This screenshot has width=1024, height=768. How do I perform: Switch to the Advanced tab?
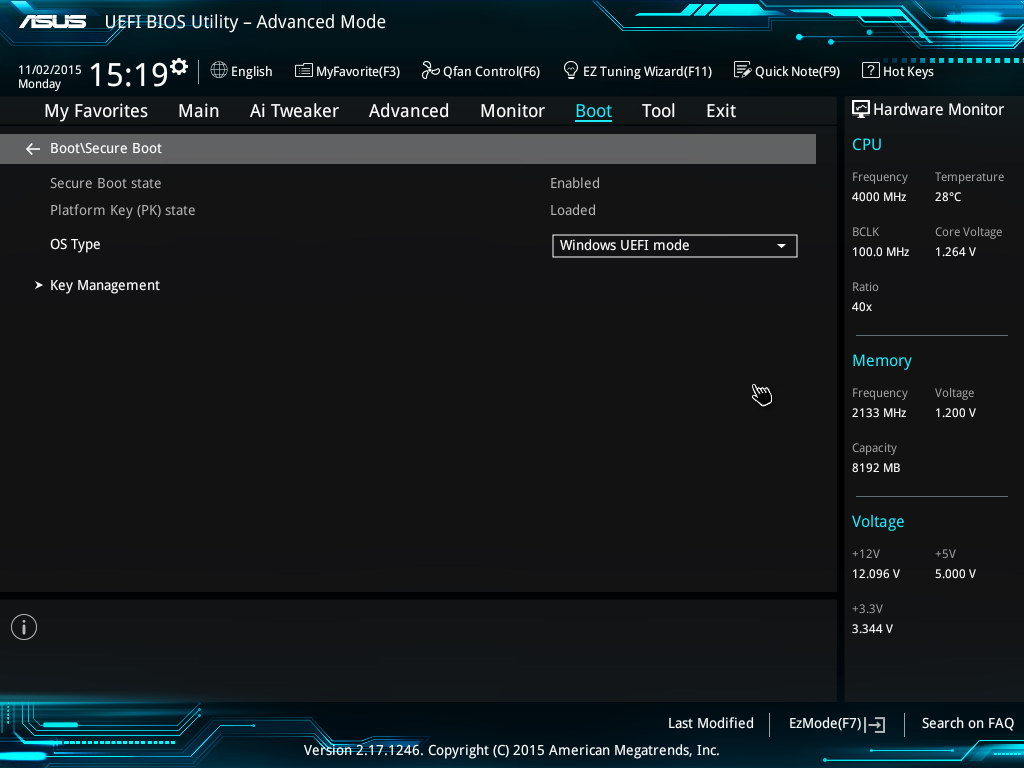[408, 111]
